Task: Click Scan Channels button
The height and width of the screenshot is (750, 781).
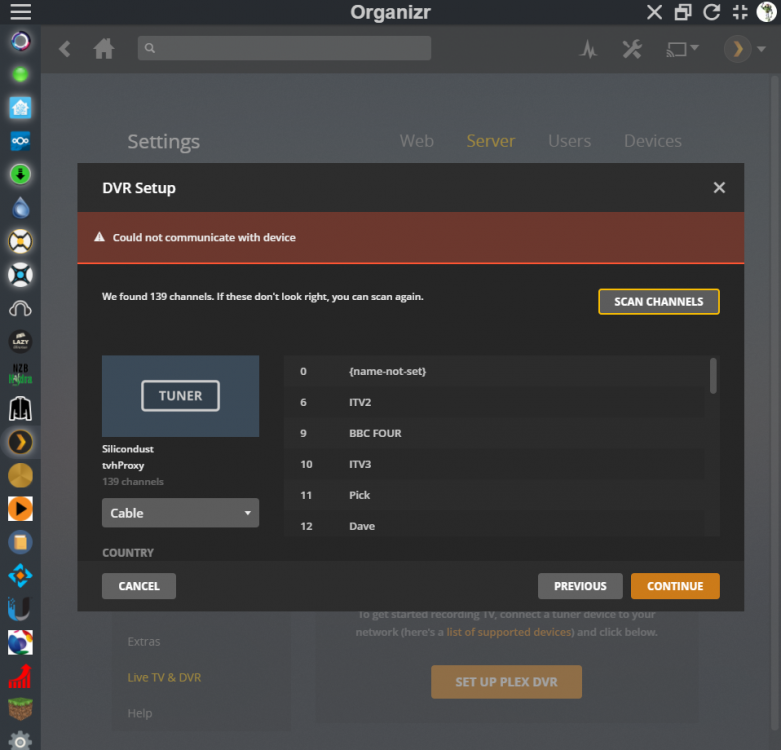Action: 658,302
